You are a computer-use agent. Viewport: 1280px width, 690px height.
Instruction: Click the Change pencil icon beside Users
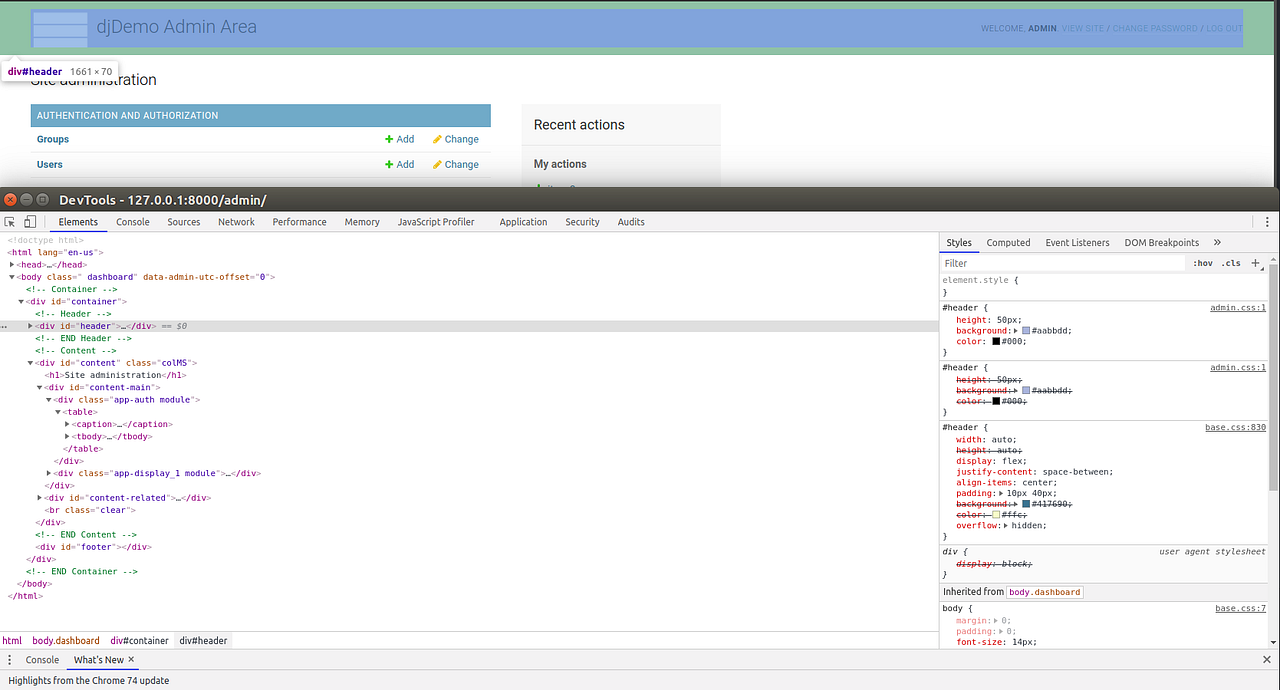(437, 164)
